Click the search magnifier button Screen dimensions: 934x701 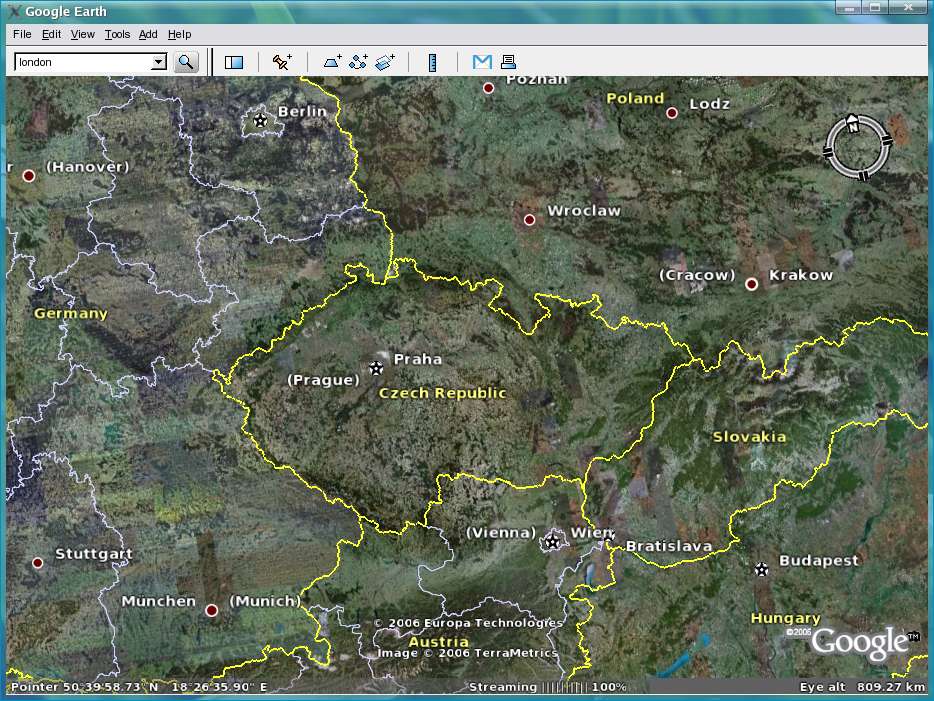[186, 62]
